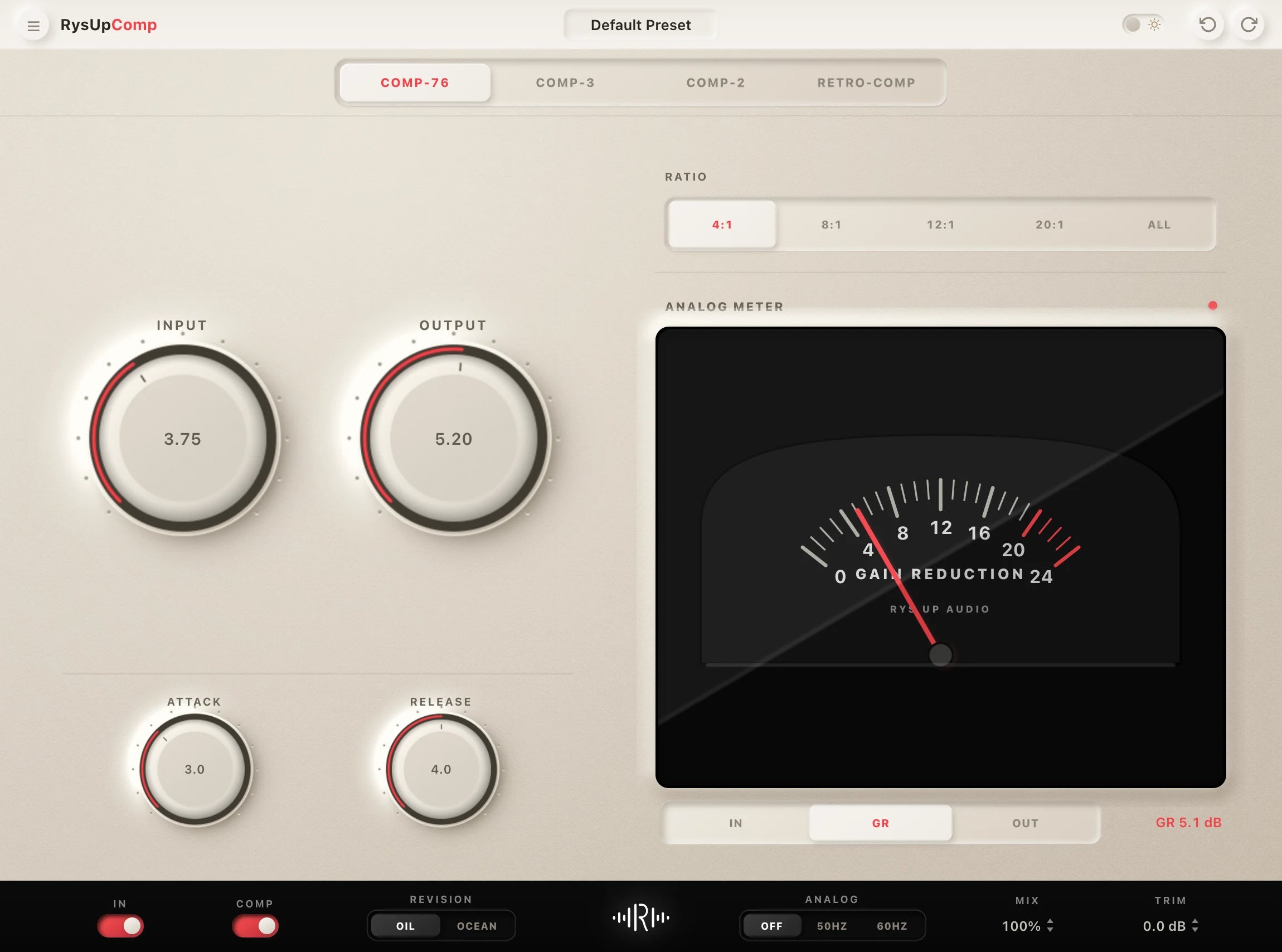Click the RysUp waveform logo

(x=640, y=917)
